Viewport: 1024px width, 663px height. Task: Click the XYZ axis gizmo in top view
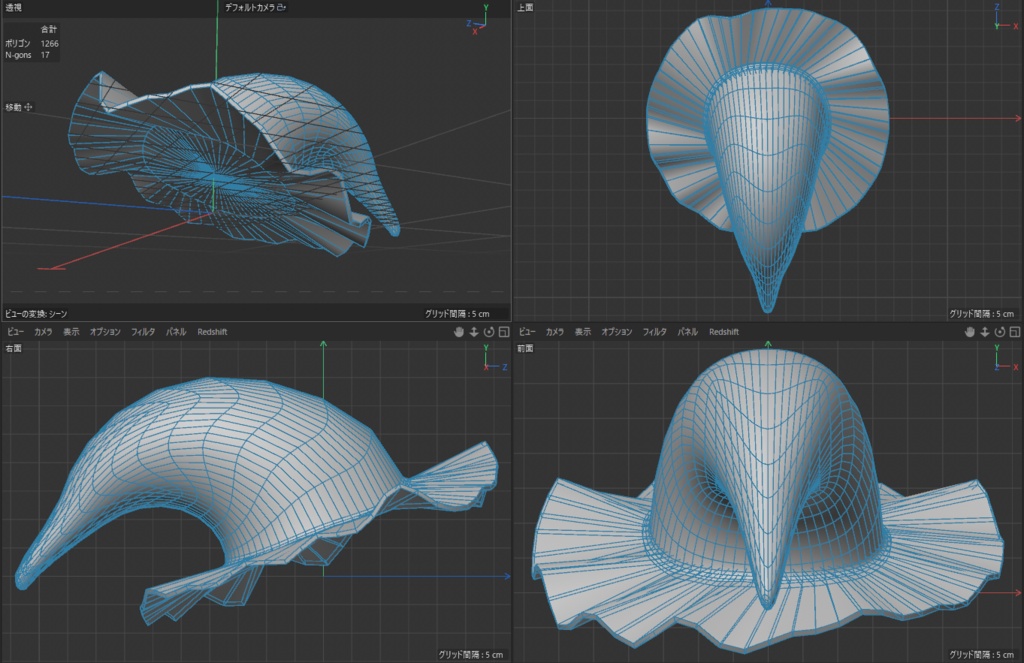tap(1001, 20)
